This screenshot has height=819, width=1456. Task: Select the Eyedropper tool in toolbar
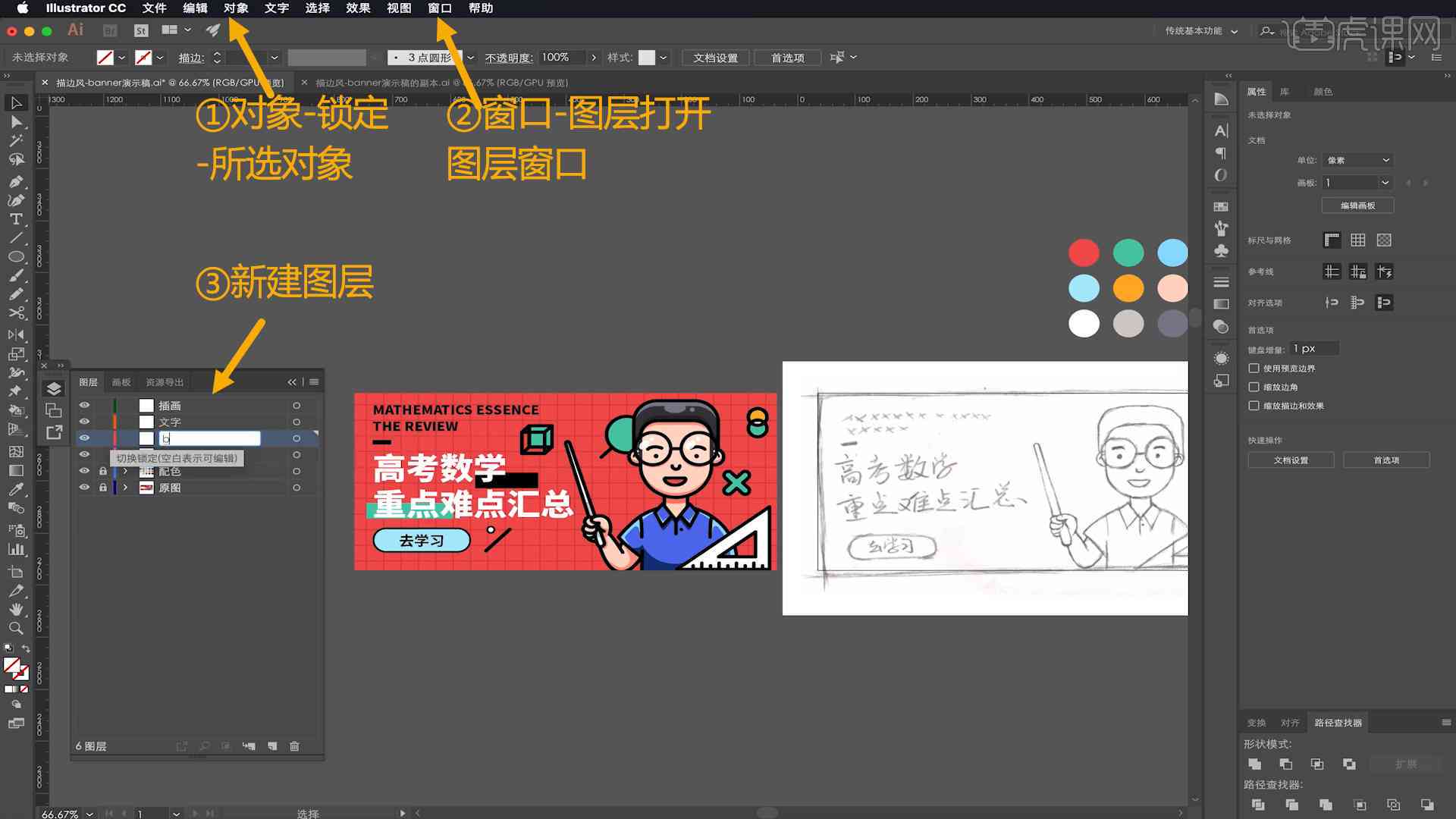14,487
